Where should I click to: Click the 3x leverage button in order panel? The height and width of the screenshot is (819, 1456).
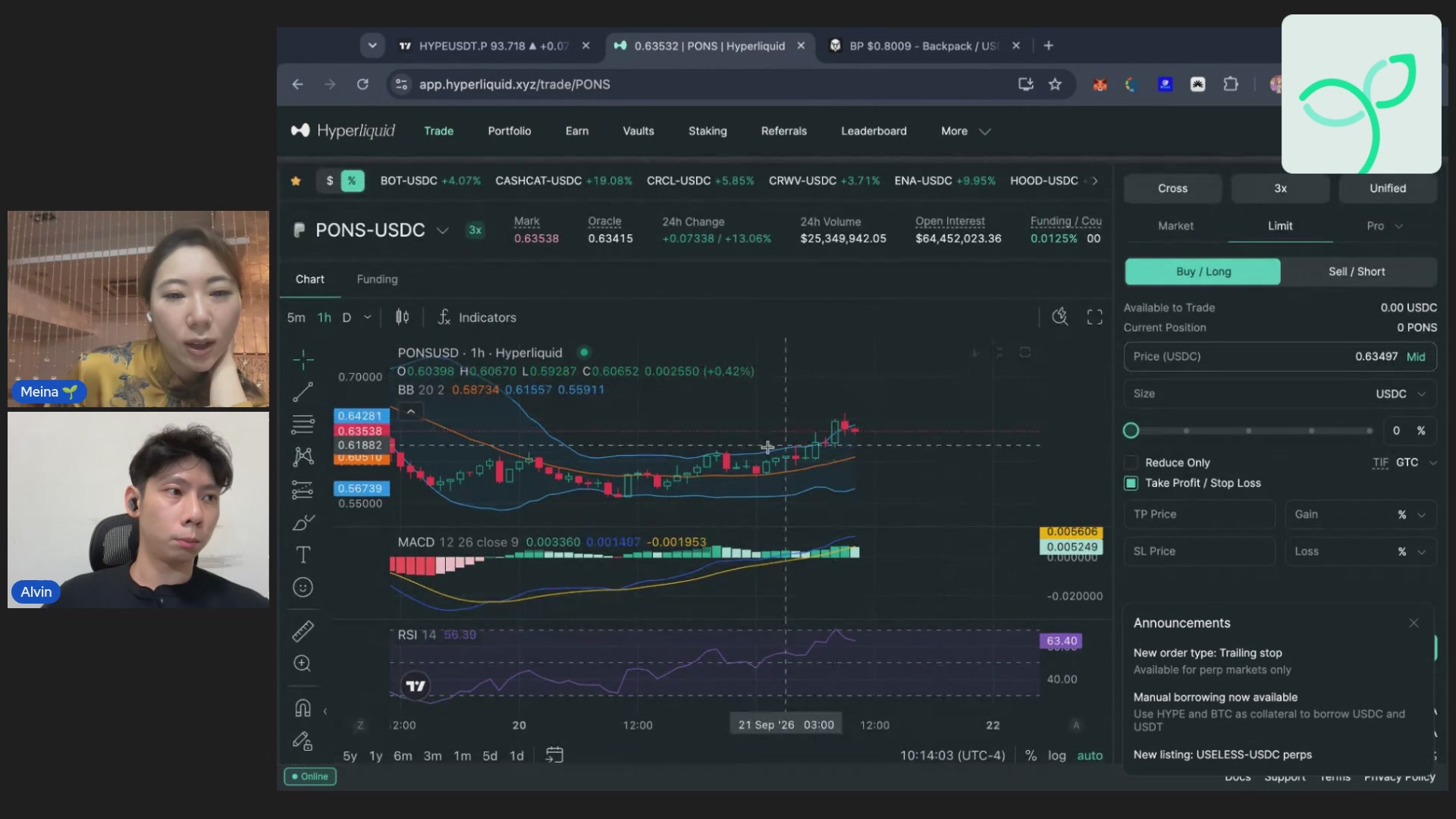1280,188
